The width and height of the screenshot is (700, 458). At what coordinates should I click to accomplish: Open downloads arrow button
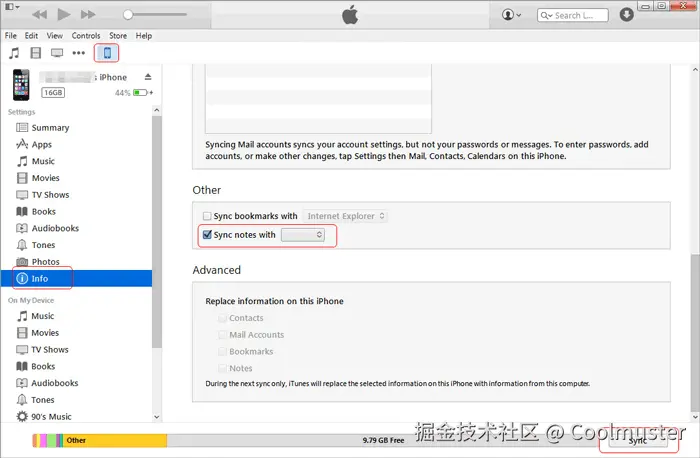click(627, 15)
